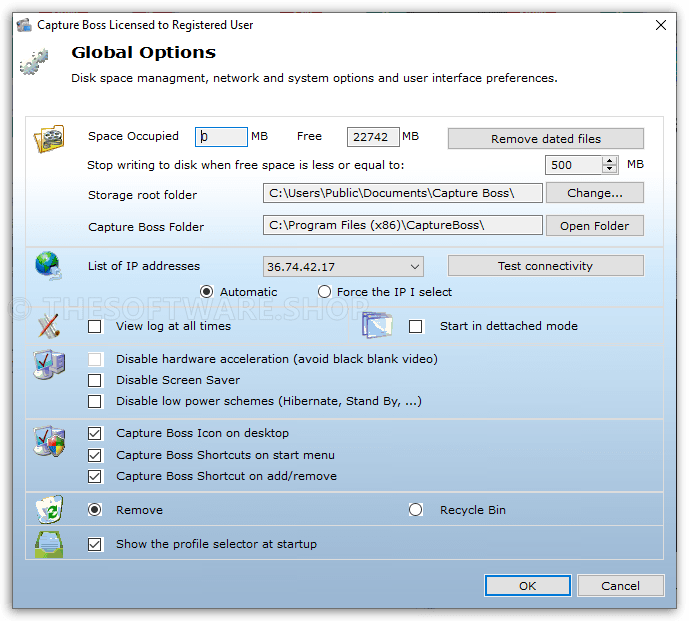This screenshot has width=689, height=621.
Task: Decrease free space limit with down arrow
Action: (609, 169)
